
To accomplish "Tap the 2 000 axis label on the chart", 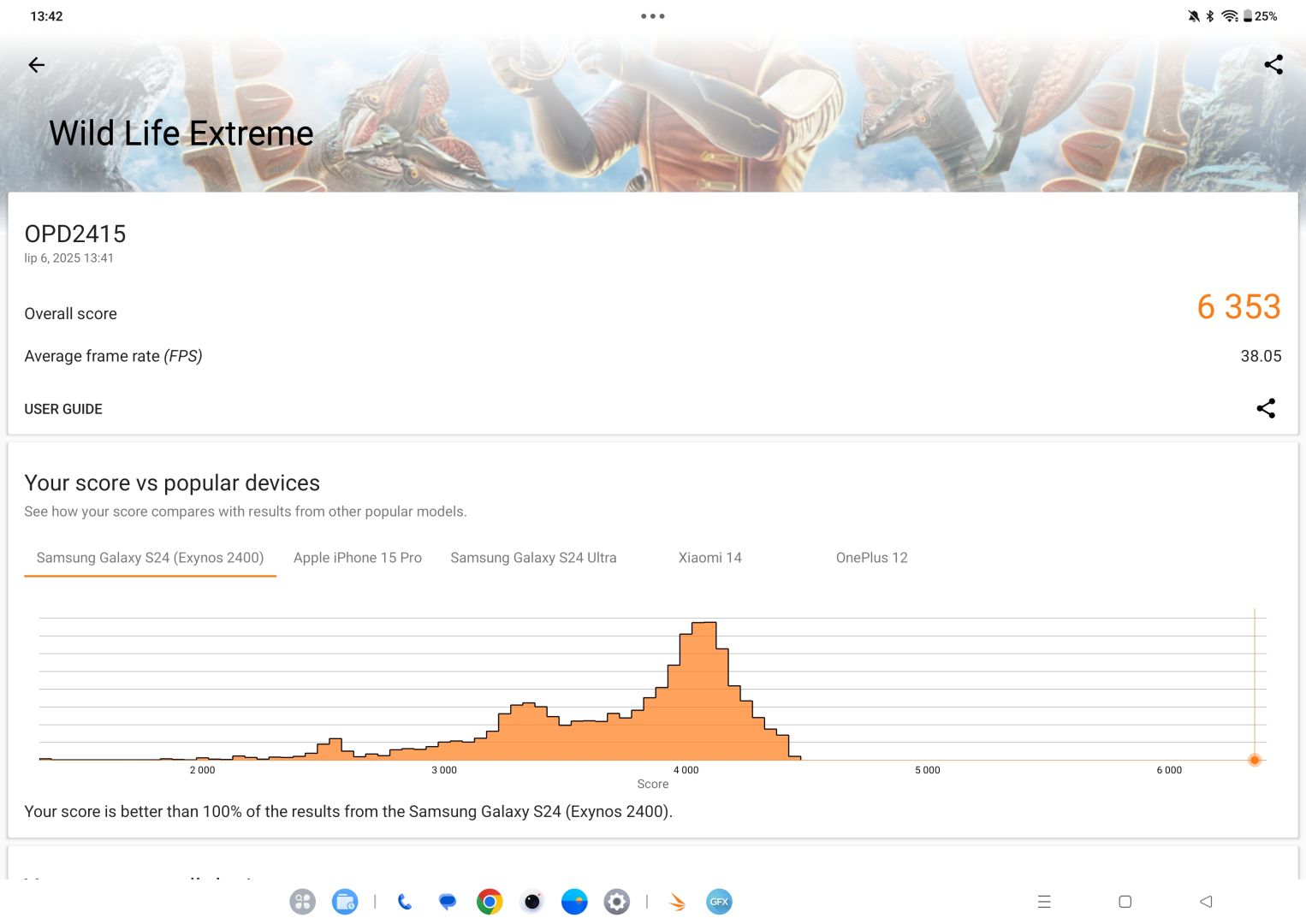I will pos(202,770).
